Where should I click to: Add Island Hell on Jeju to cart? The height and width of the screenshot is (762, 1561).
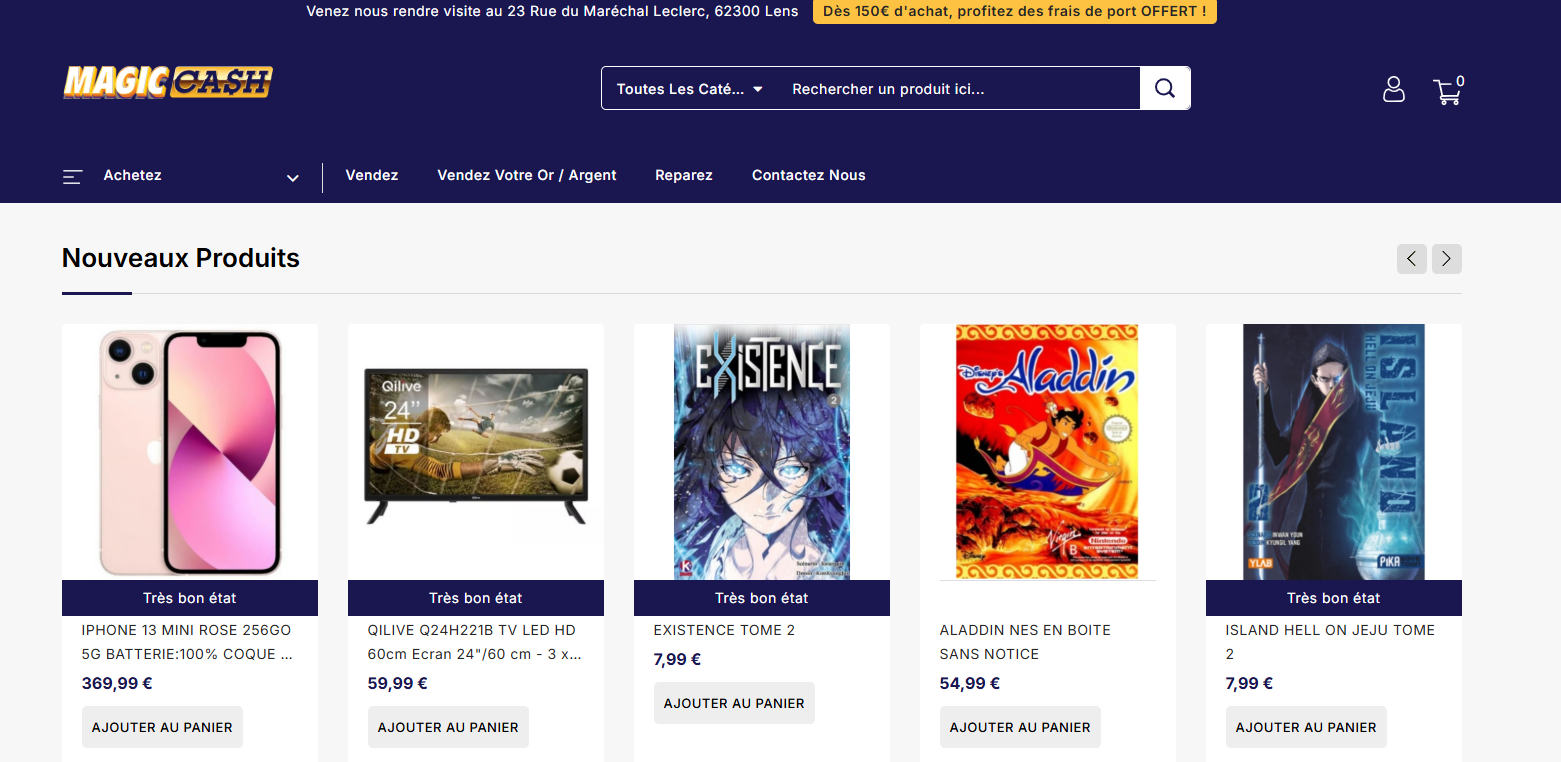(x=1306, y=727)
